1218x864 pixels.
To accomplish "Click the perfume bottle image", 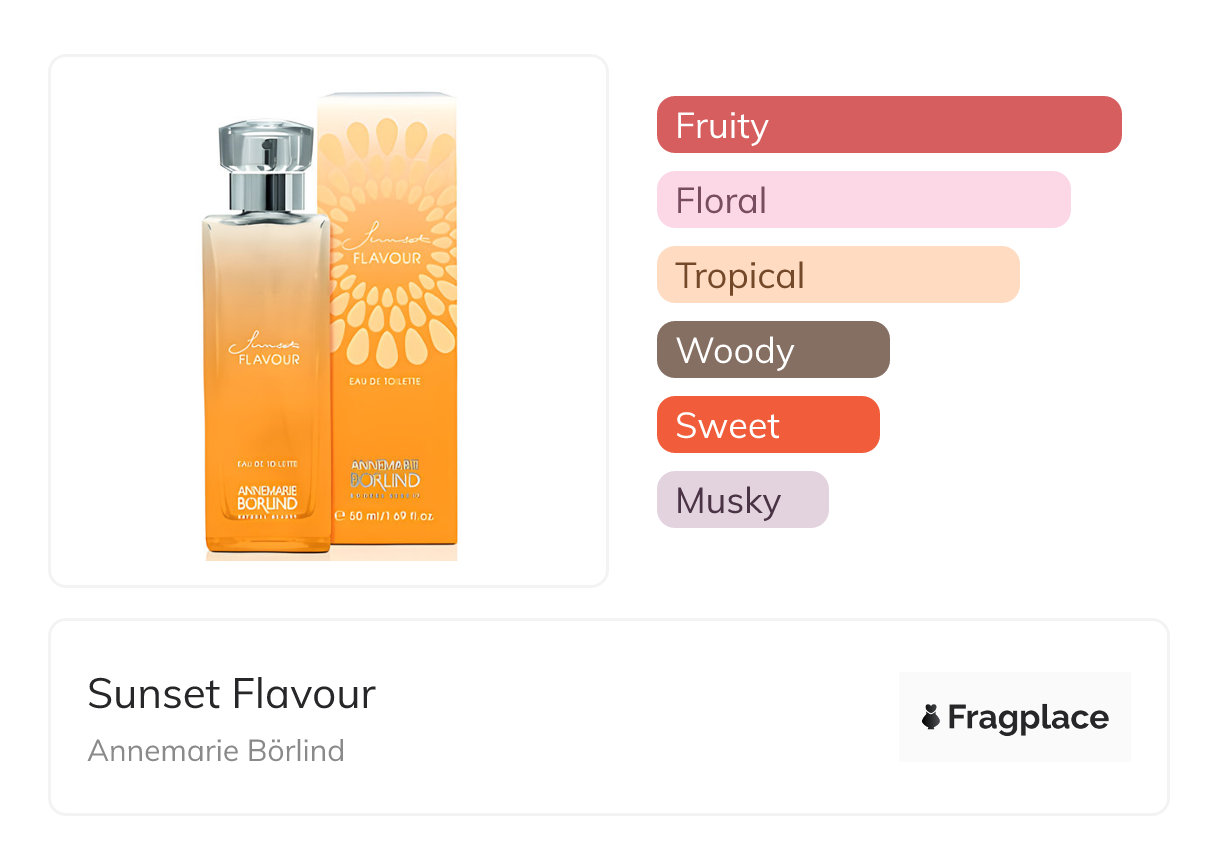I will tap(266, 380).
